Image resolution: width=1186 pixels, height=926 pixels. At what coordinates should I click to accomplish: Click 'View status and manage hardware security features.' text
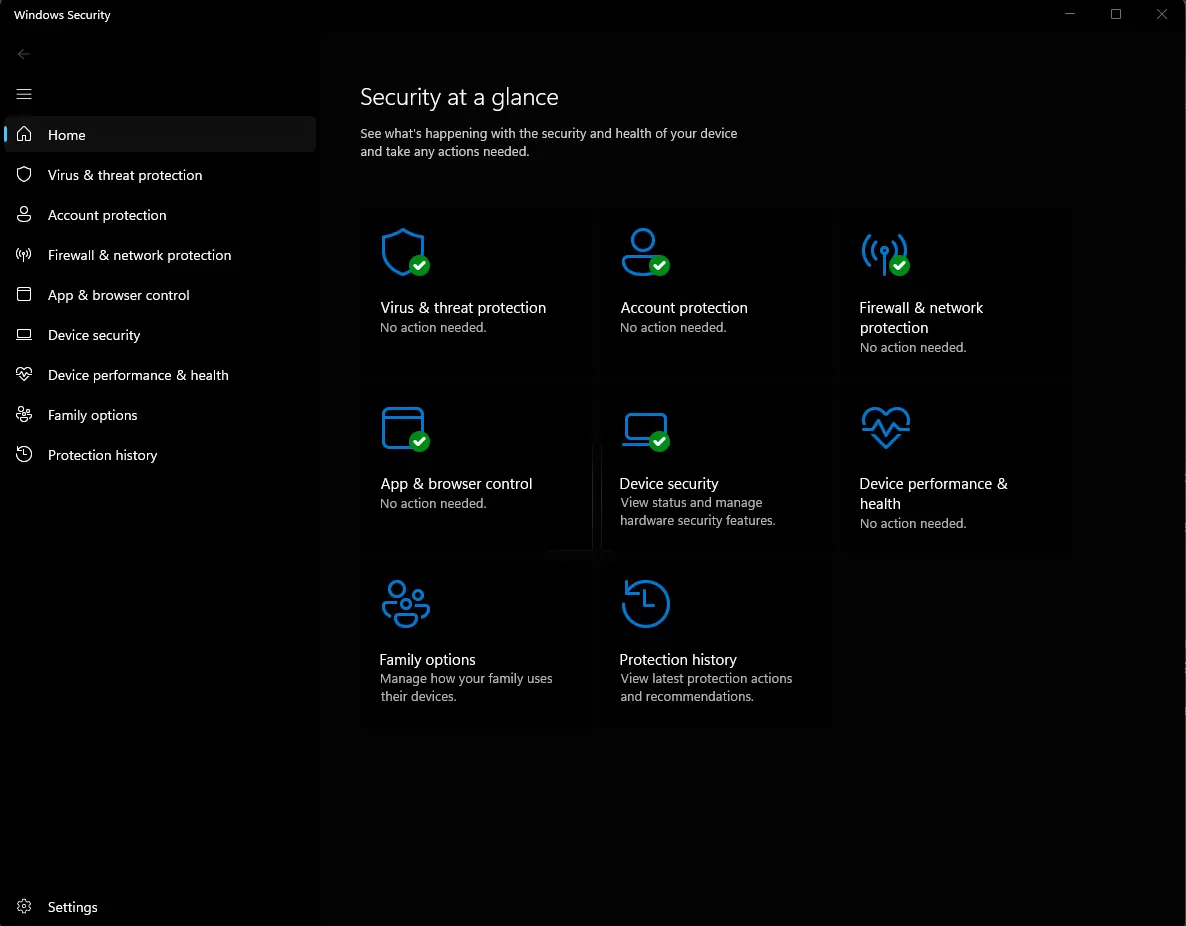pos(697,511)
